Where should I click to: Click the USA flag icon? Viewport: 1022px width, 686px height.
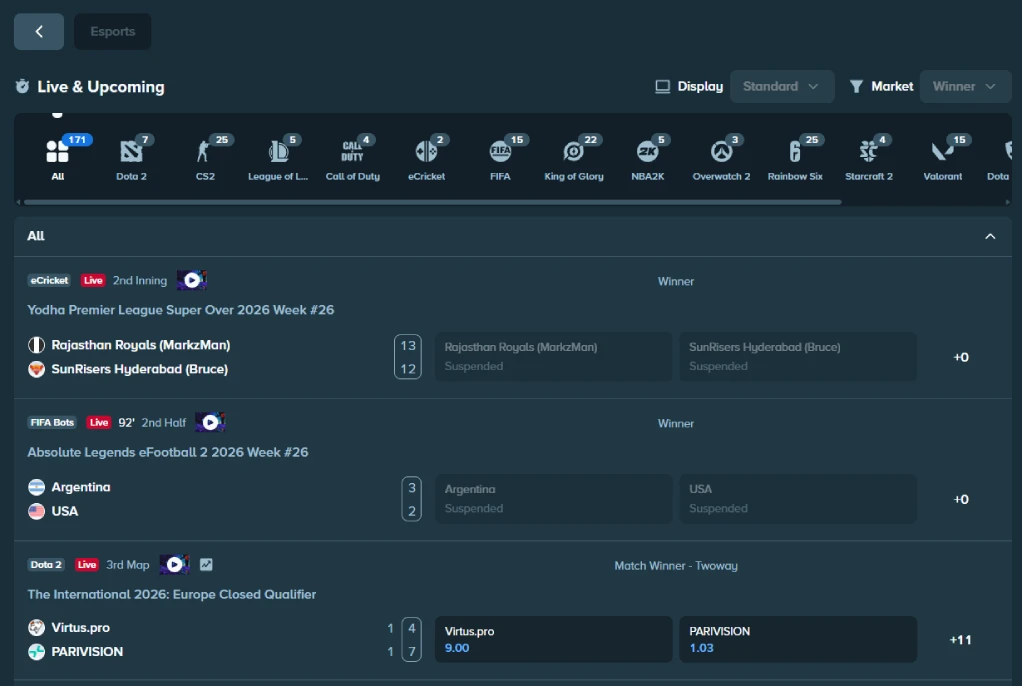36,511
